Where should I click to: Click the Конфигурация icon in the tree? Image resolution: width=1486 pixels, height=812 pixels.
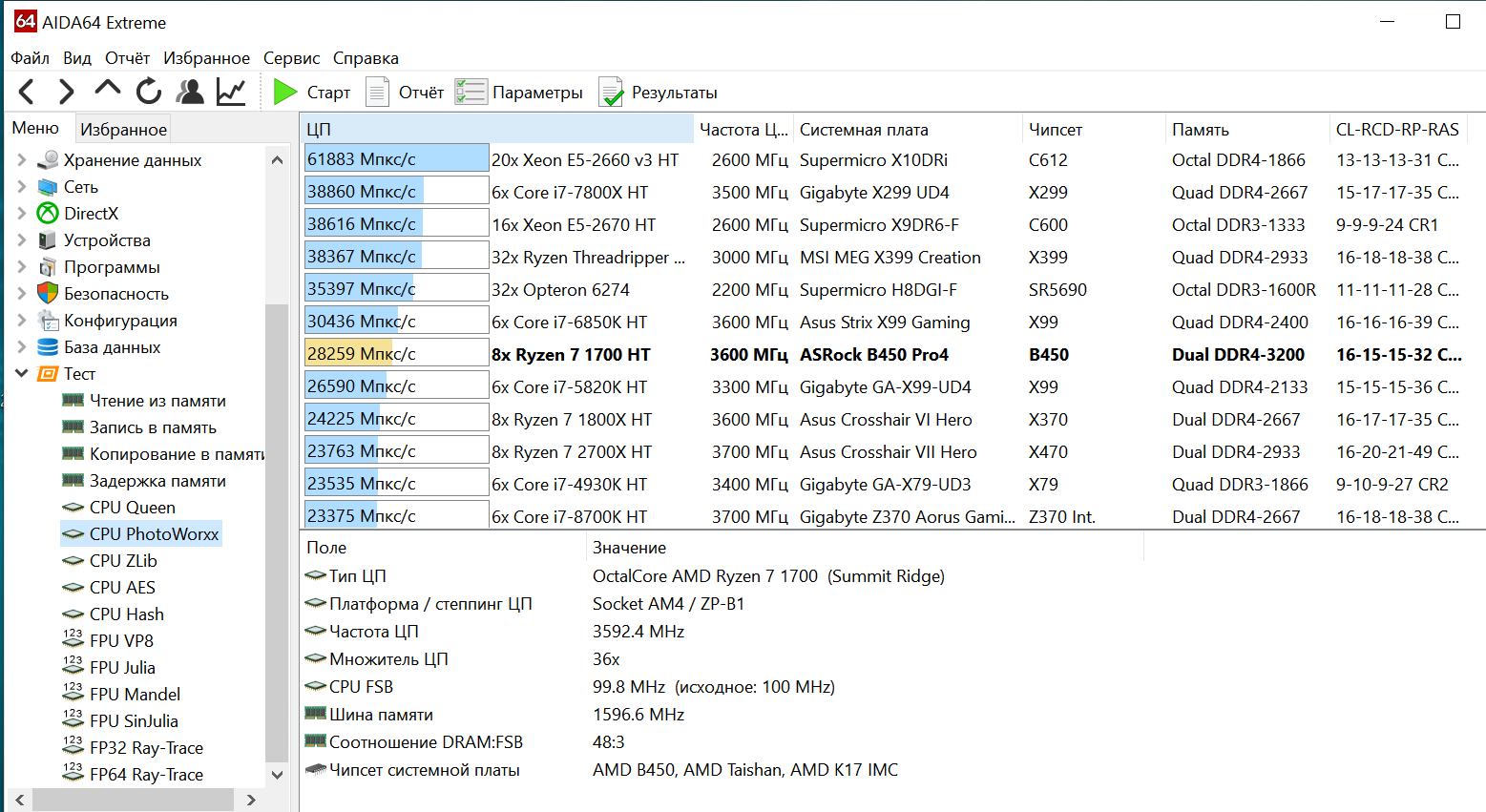point(48,321)
